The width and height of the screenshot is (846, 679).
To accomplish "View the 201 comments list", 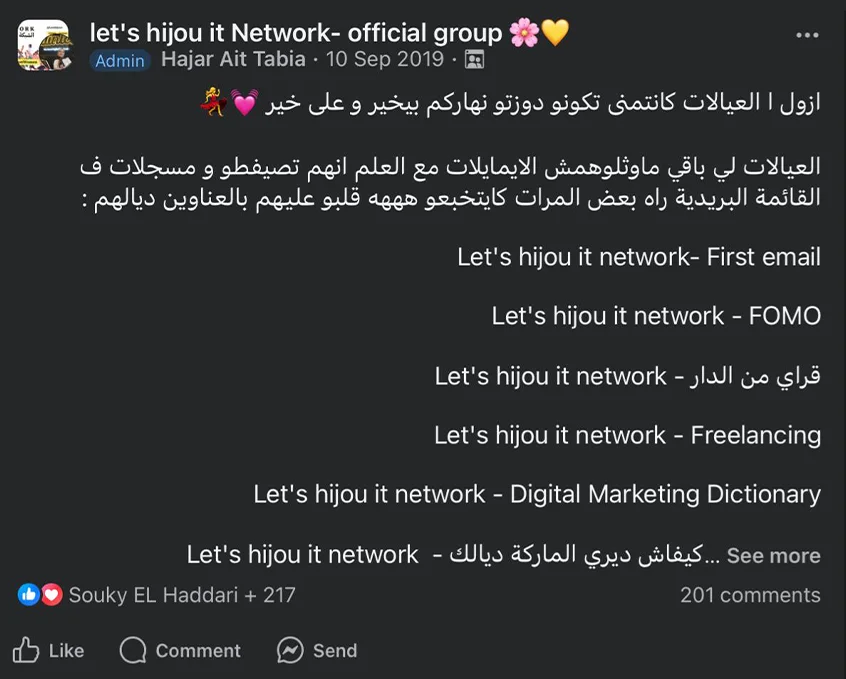I will pos(750,595).
